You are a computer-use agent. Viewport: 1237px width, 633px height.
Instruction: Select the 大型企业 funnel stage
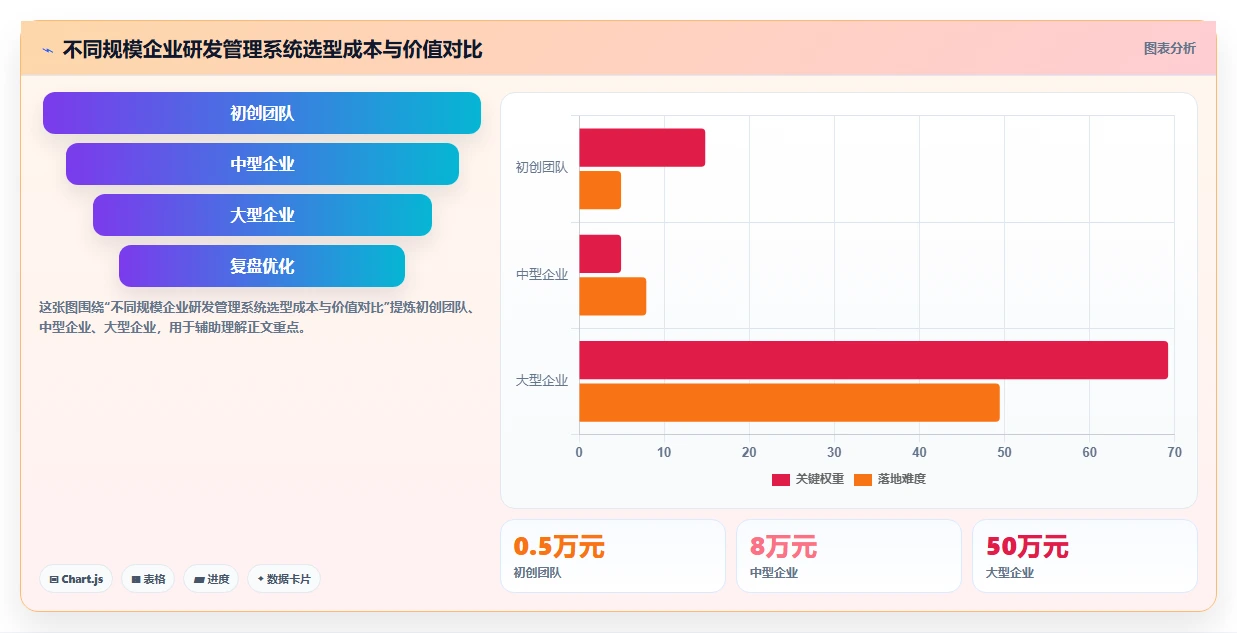pos(262,215)
